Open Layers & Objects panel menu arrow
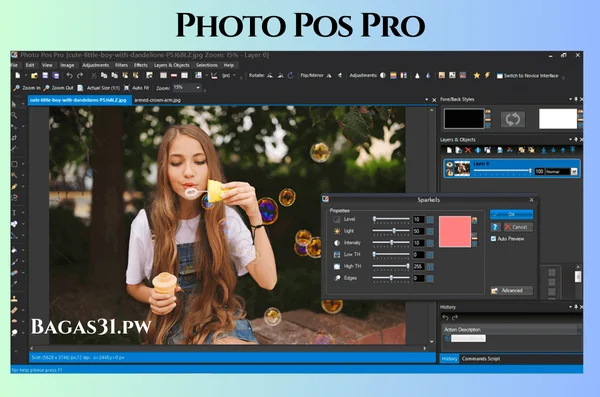The height and width of the screenshot is (397, 600). click(570, 139)
